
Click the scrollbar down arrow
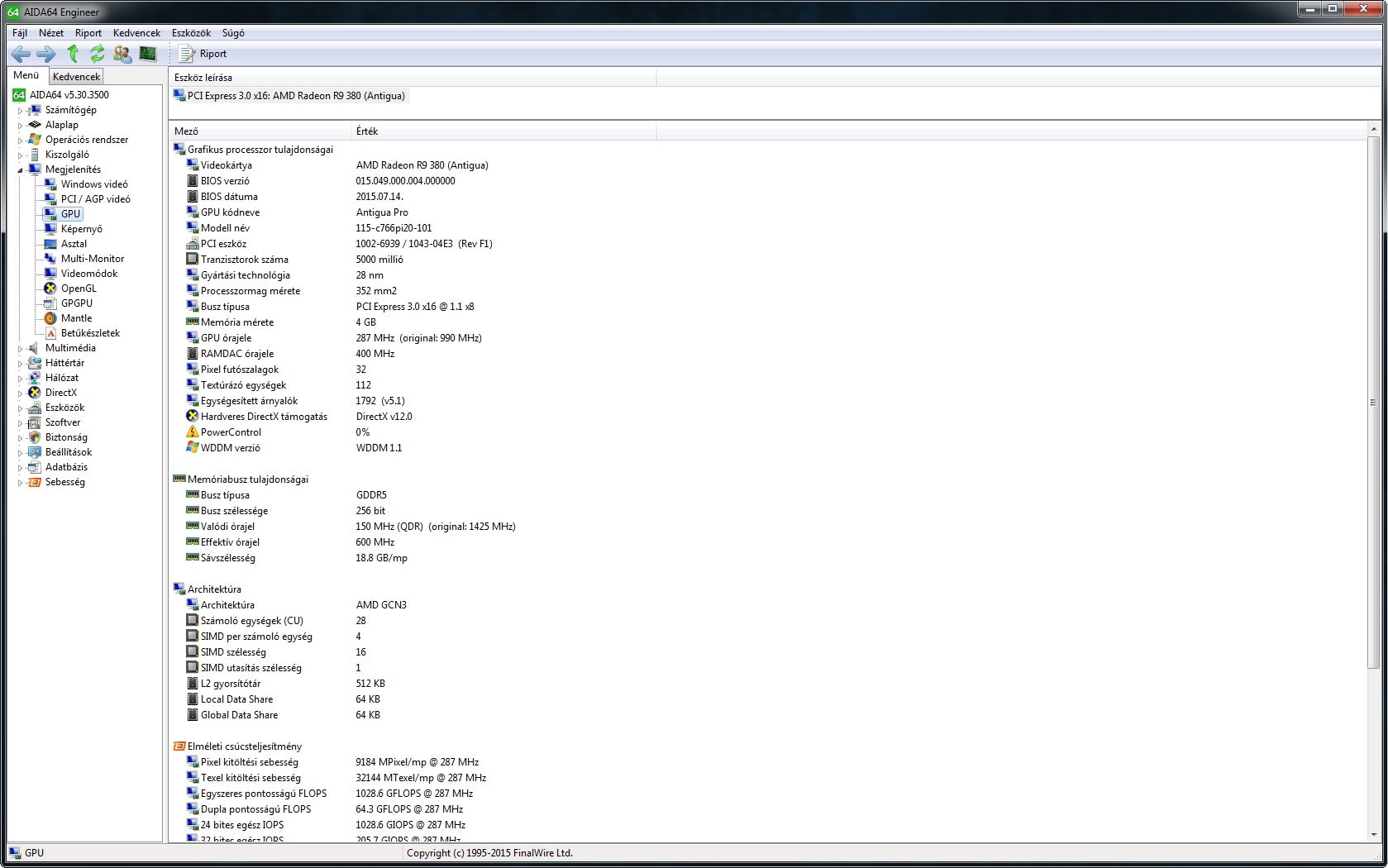(1374, 835)
